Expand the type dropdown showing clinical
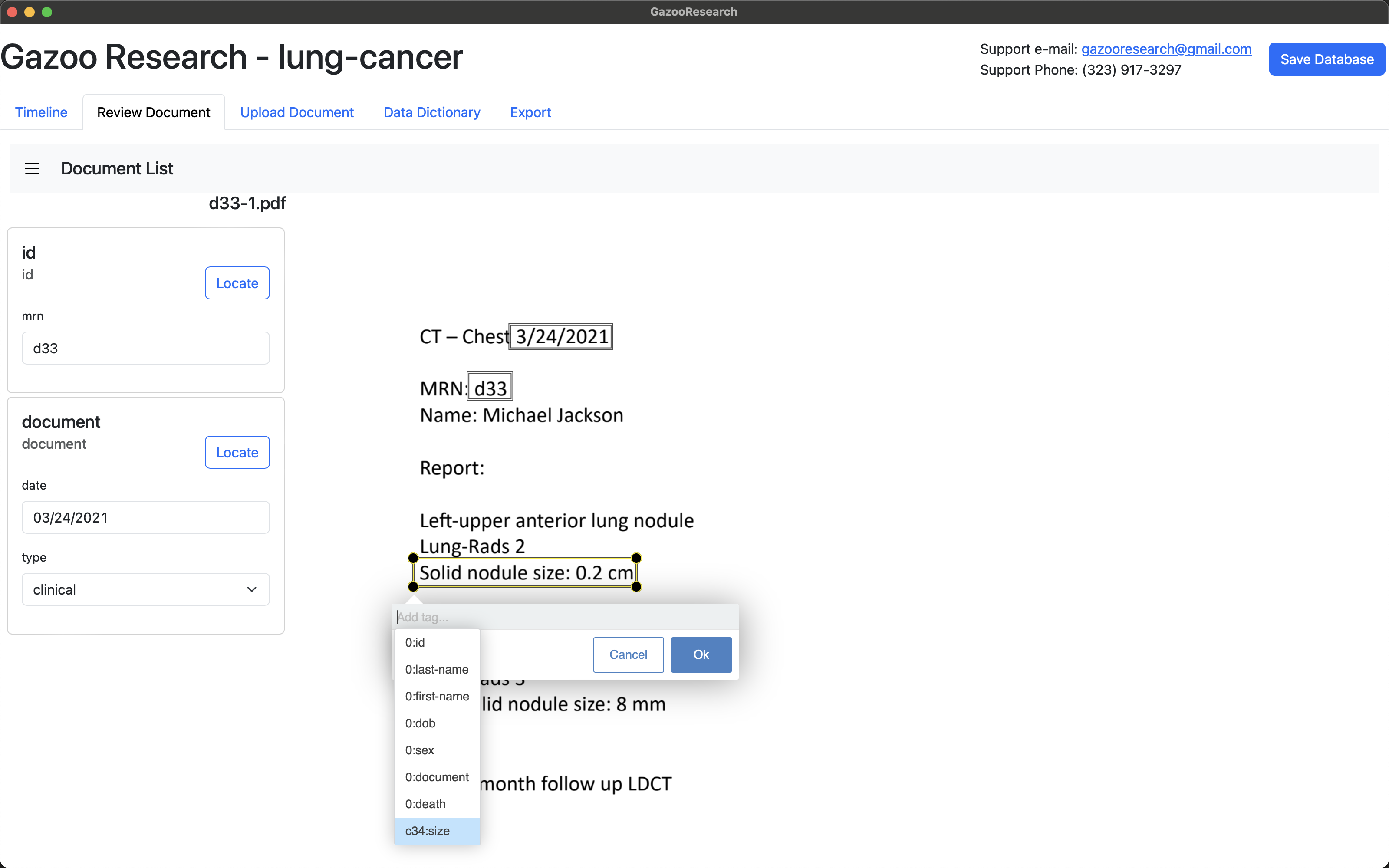This screenshot has width=1389, height=868. (x=145, y=589)
